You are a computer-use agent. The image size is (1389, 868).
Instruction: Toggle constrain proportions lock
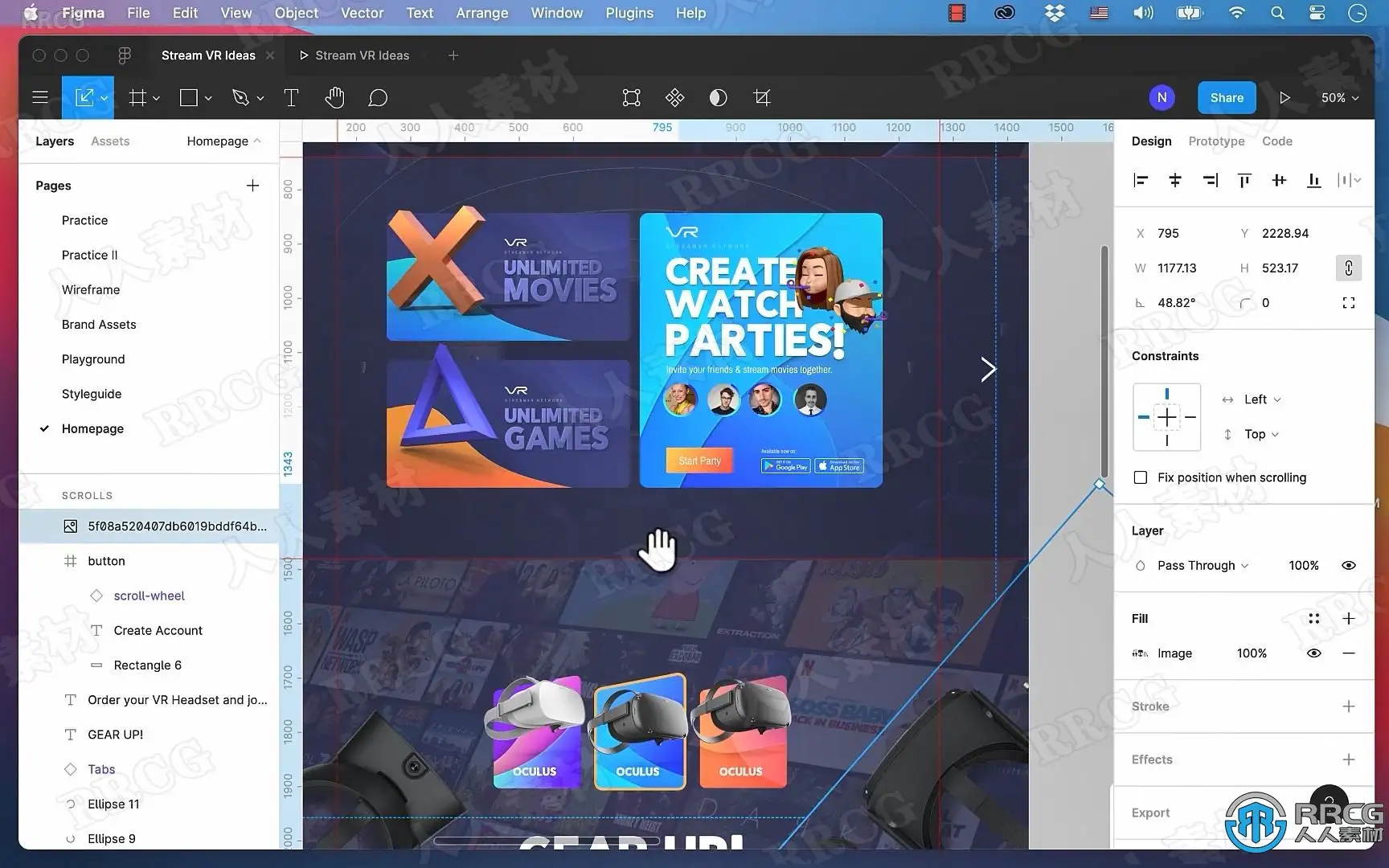(x=1349, y=268)
